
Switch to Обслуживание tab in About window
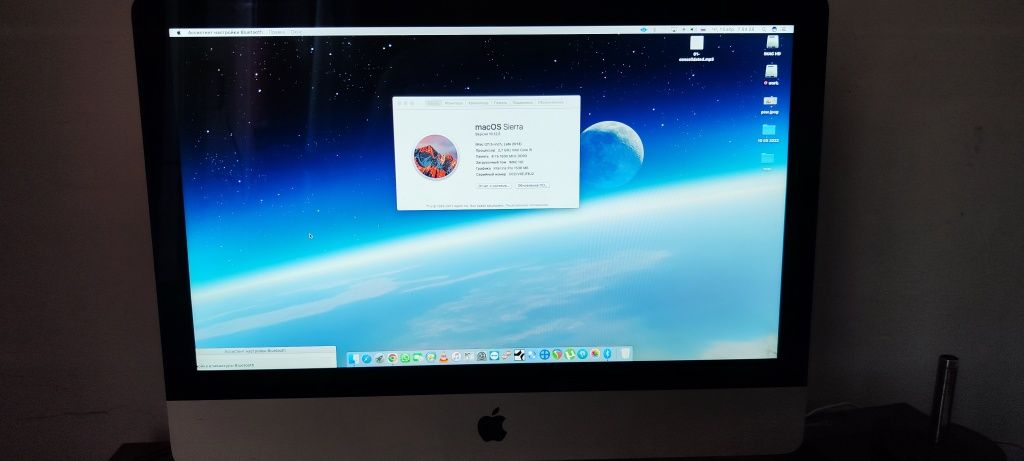[x=551, y=103]
